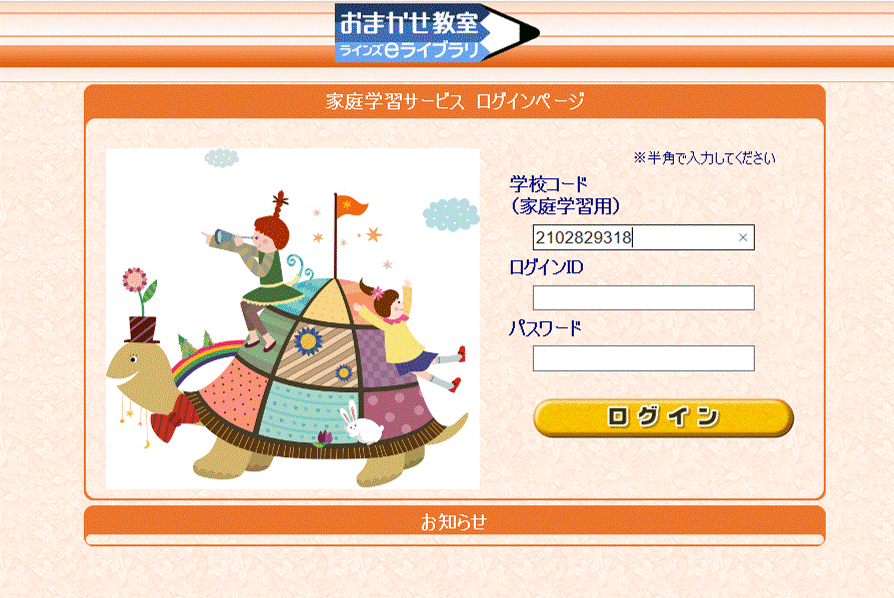The height and width of the screenshot is (598, 894).
Task: Focus the ログインID input field
Action: point(644,298)
